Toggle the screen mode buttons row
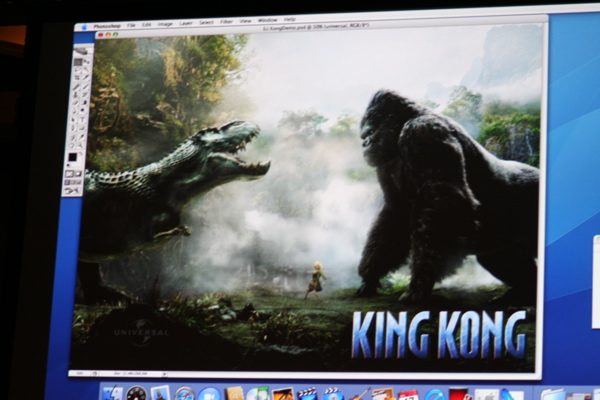The height and width of the screenshot is (400, 600). [73, 182]
